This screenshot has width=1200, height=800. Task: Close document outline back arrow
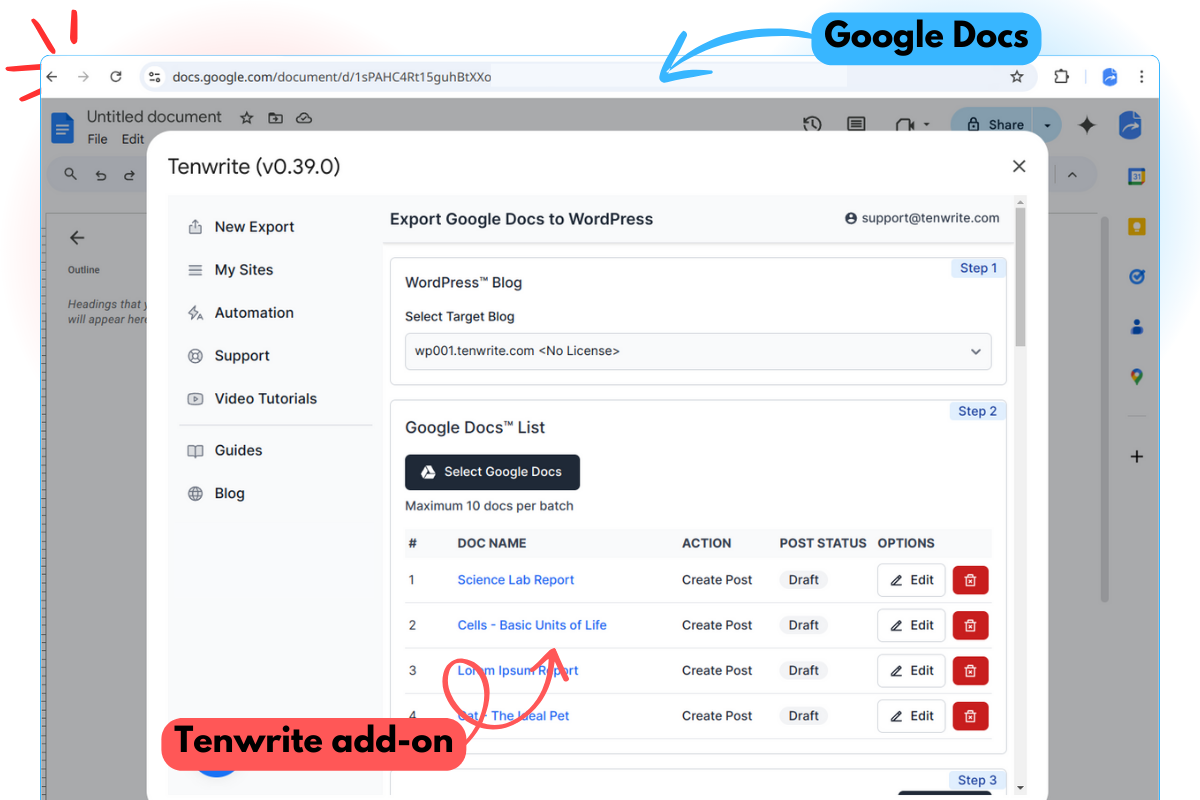[77, 238]
